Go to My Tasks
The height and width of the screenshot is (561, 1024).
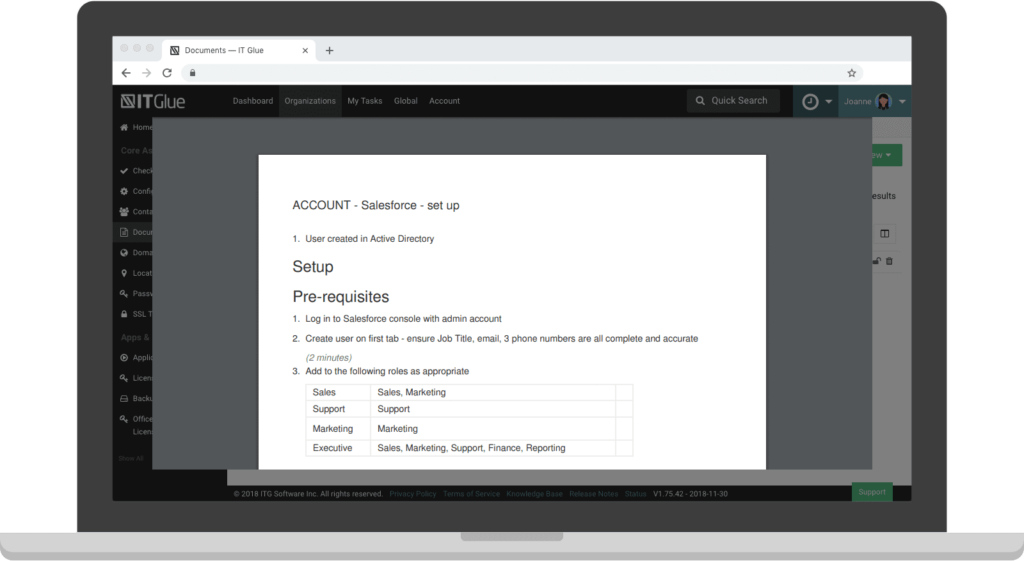coord(364,101)
